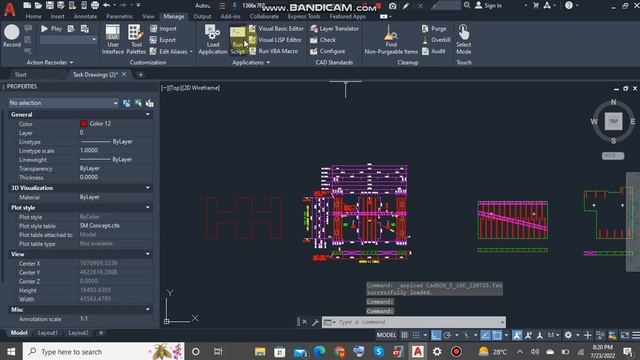Screen dimensions: 640x360
Task: Click the Windows taskbar search box
Action: [x=104, y=351]
